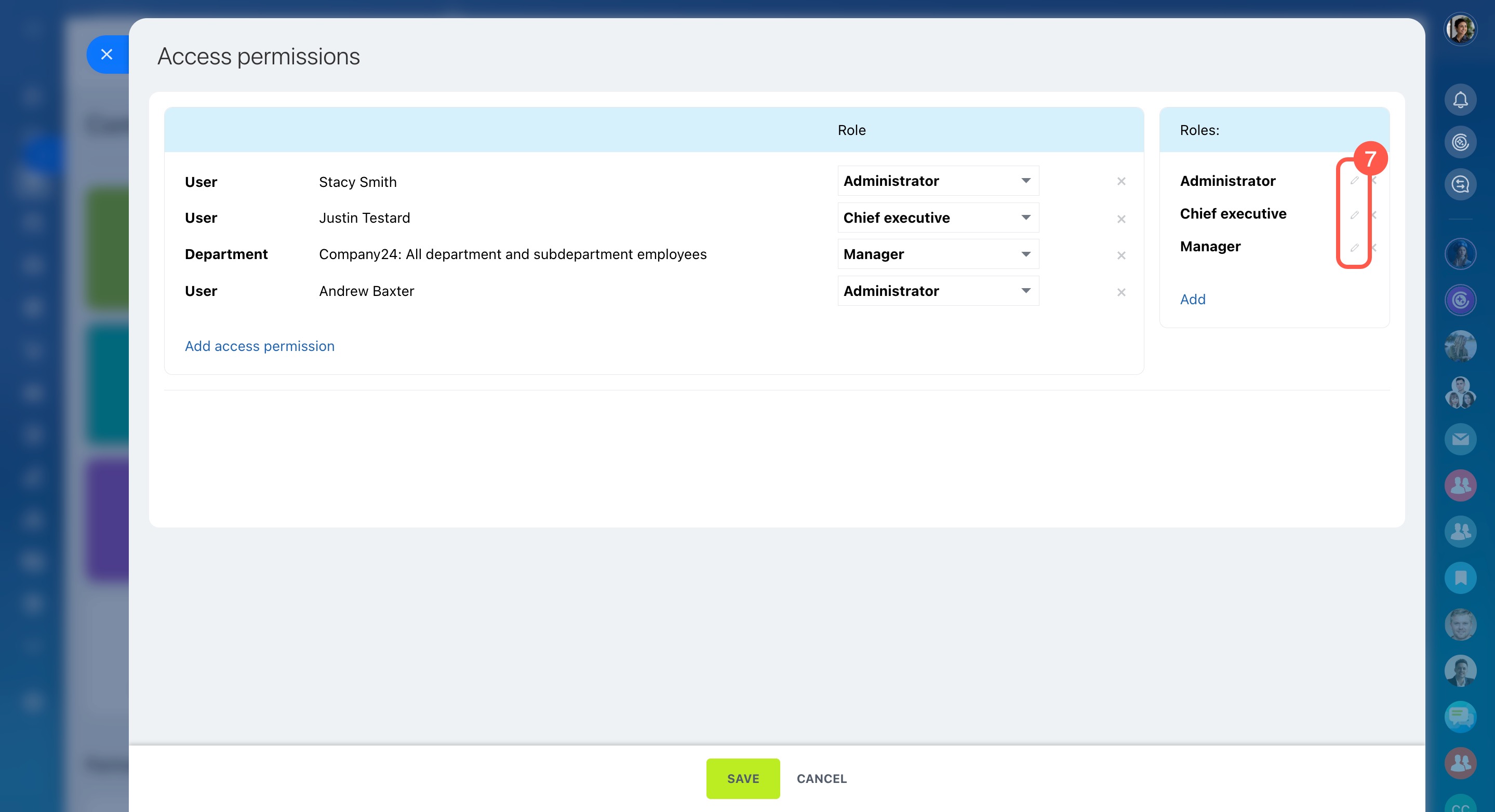This screenshot has width=1495, height=812.
Task: Remove Andrew Baxter's permission row
Action: pos(1120,292)
